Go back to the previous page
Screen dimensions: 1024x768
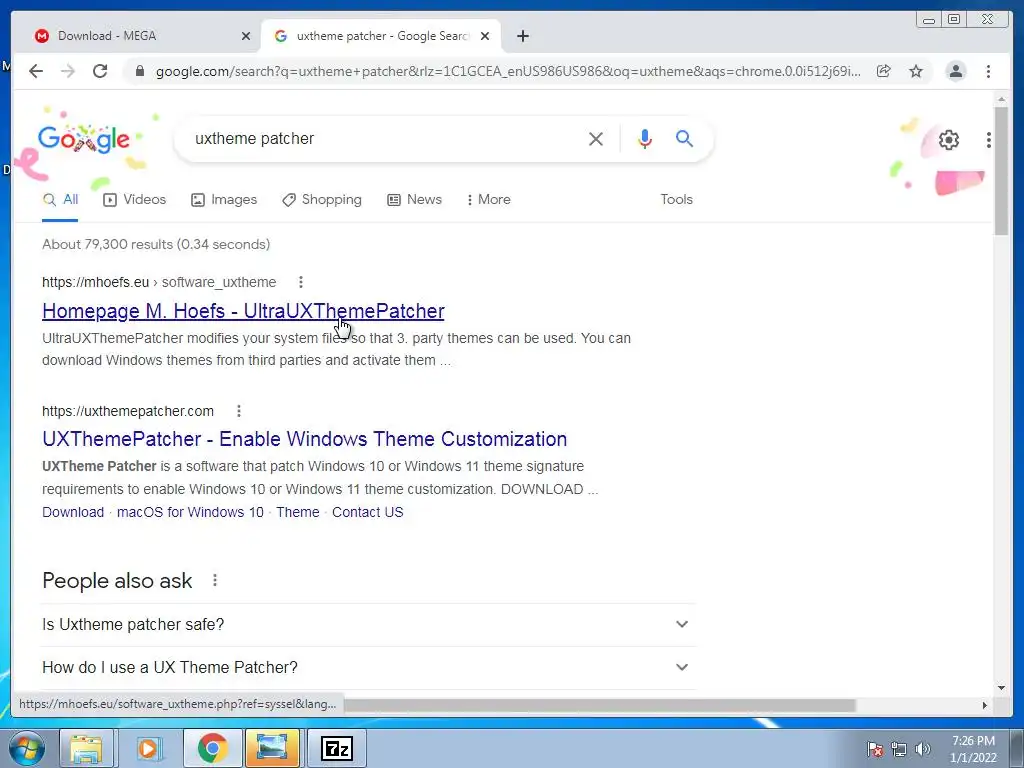pos(36,71)
